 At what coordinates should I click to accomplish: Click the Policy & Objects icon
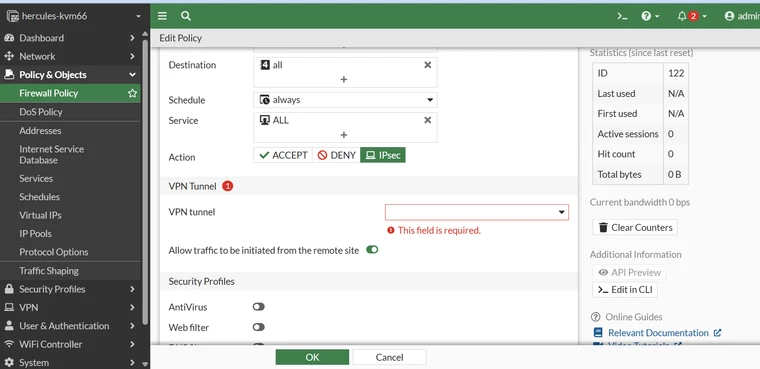9,75
